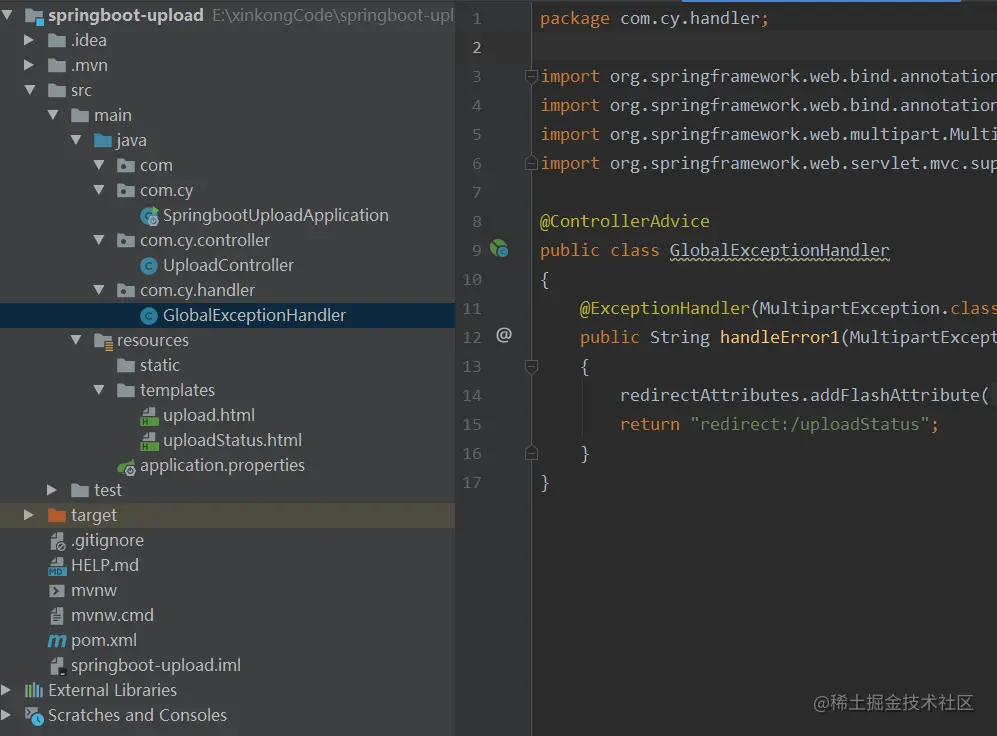Collapse the com.cy package arrow
This screenshot has width=997, height=736.
pos(99,189)
